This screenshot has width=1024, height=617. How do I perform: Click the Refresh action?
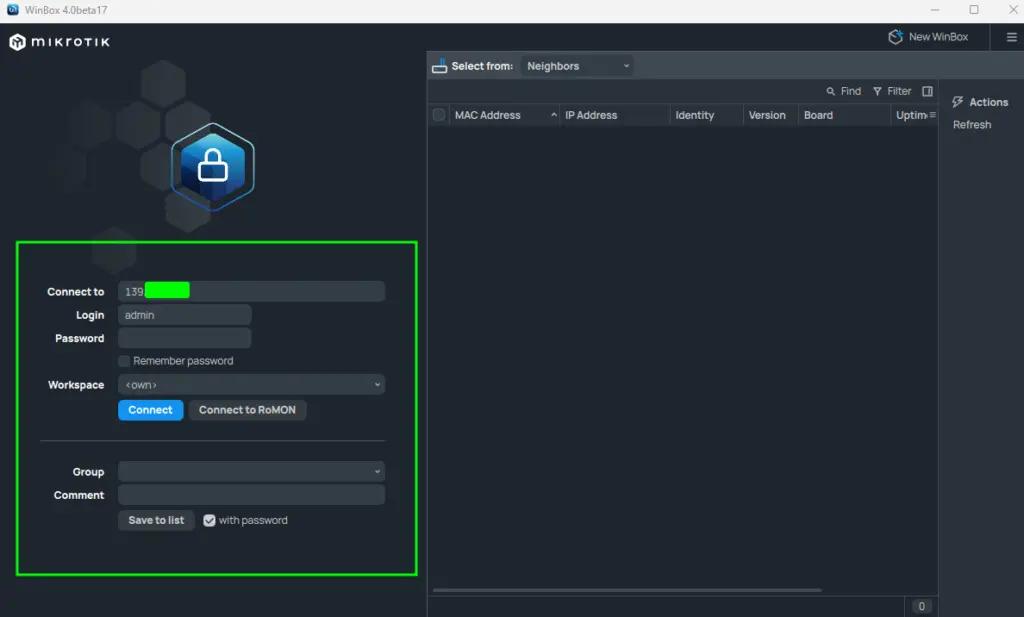(972, 125)
